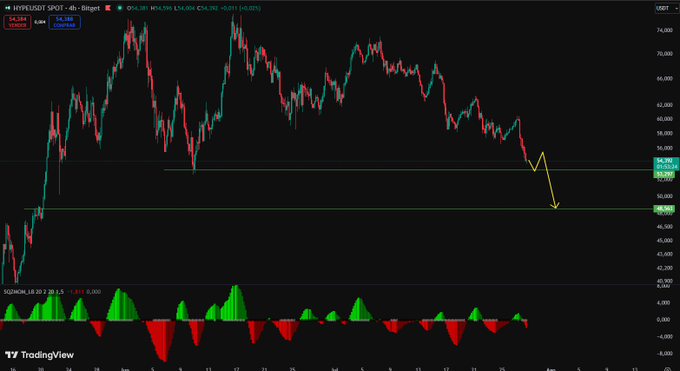Click the closing price value C54,392

[207, 8]
